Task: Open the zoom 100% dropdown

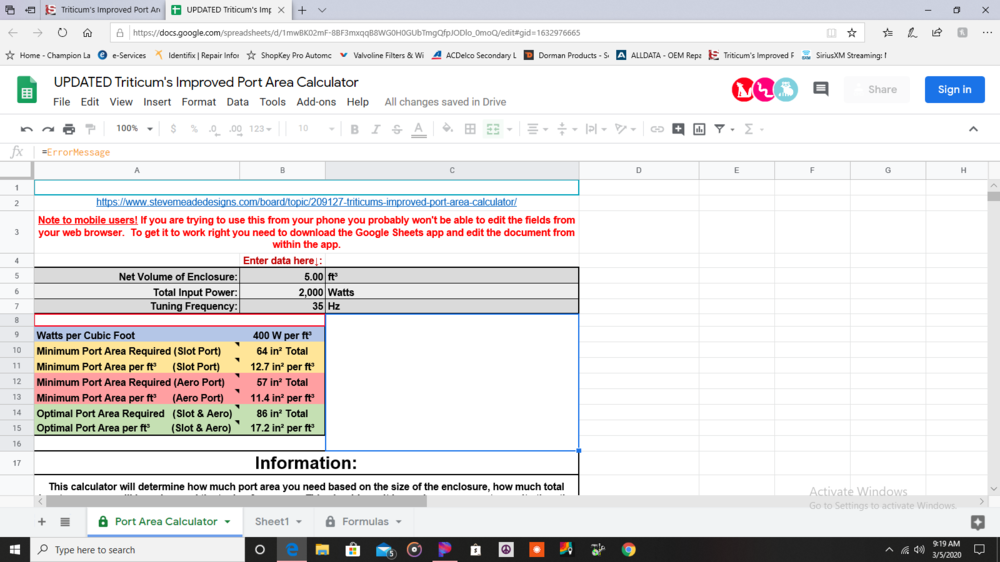Action: [134, 129]
